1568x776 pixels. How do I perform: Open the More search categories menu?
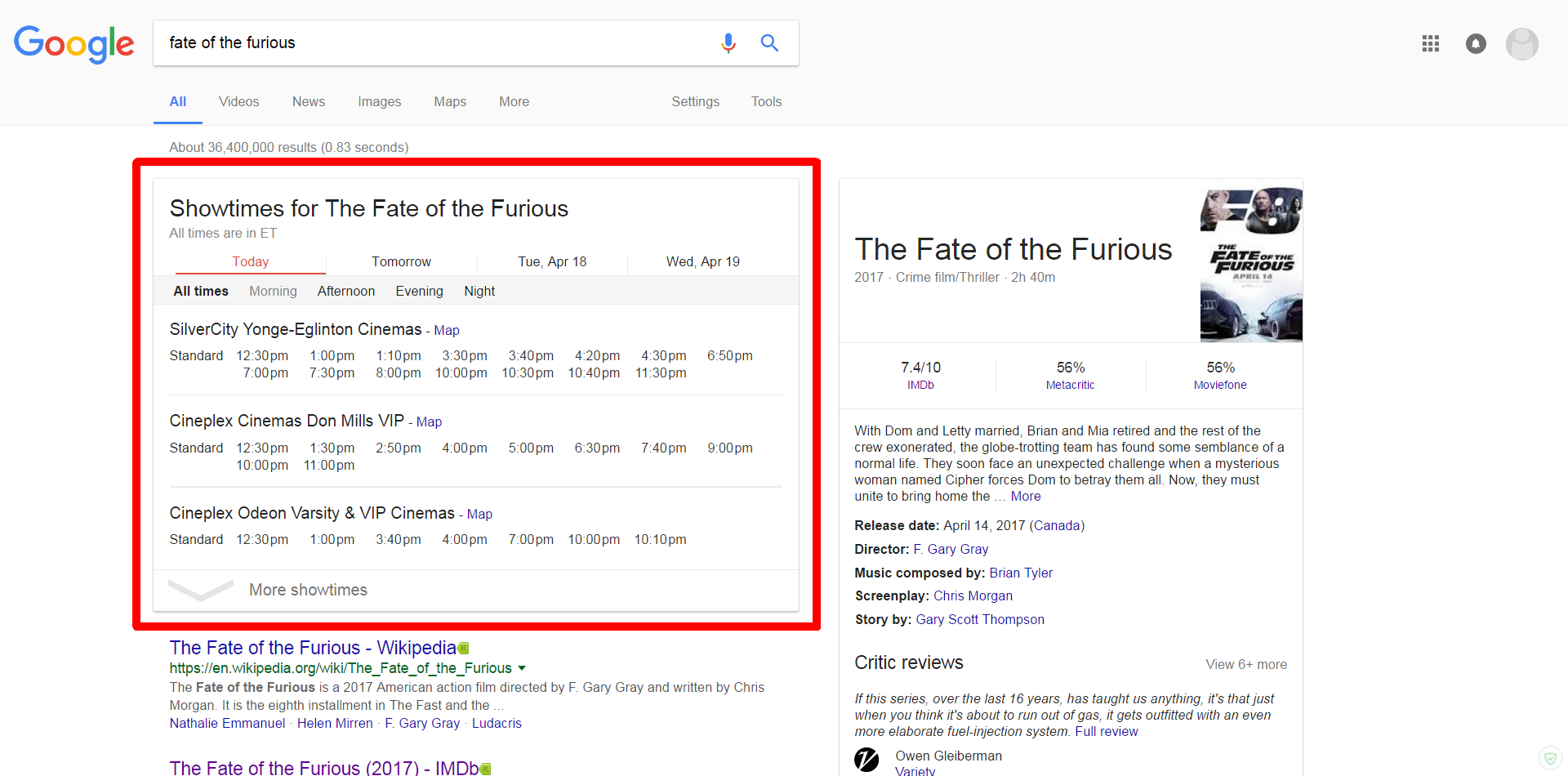514,101
